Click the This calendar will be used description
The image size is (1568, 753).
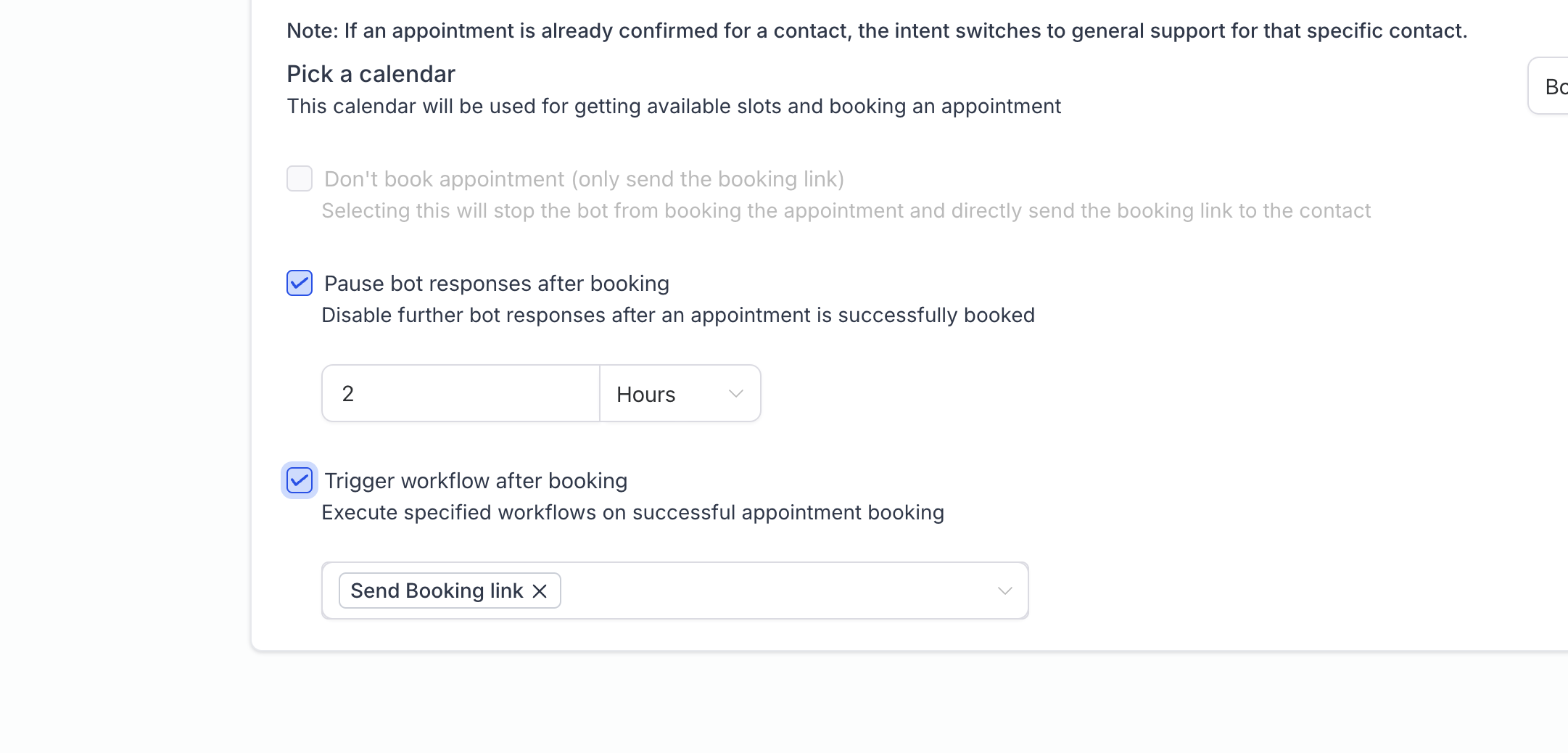pos(673,107)
